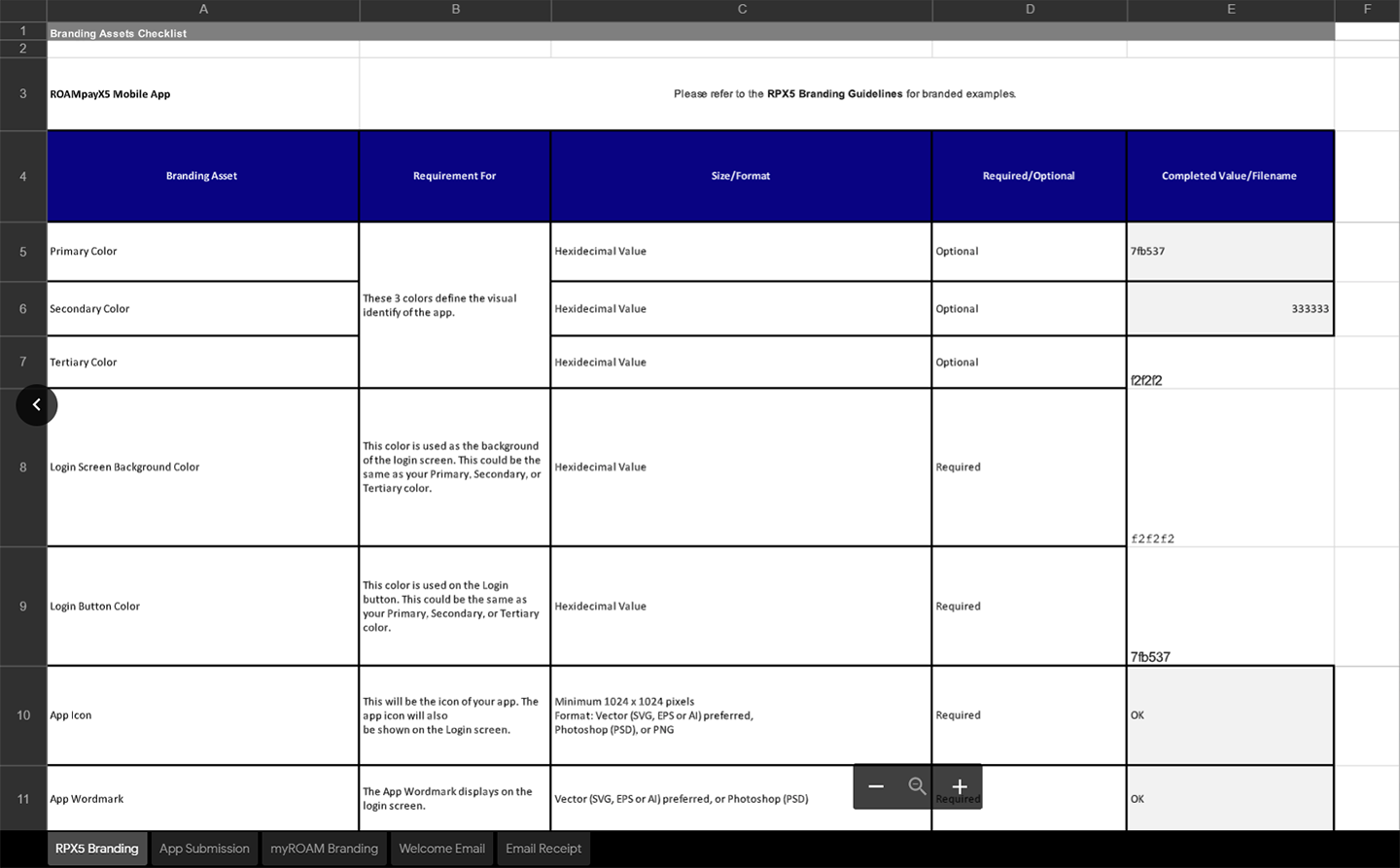Viewport: 1400px width, 868px height.
Task: Click the Login button color description cell
Action: click(455, 607)
